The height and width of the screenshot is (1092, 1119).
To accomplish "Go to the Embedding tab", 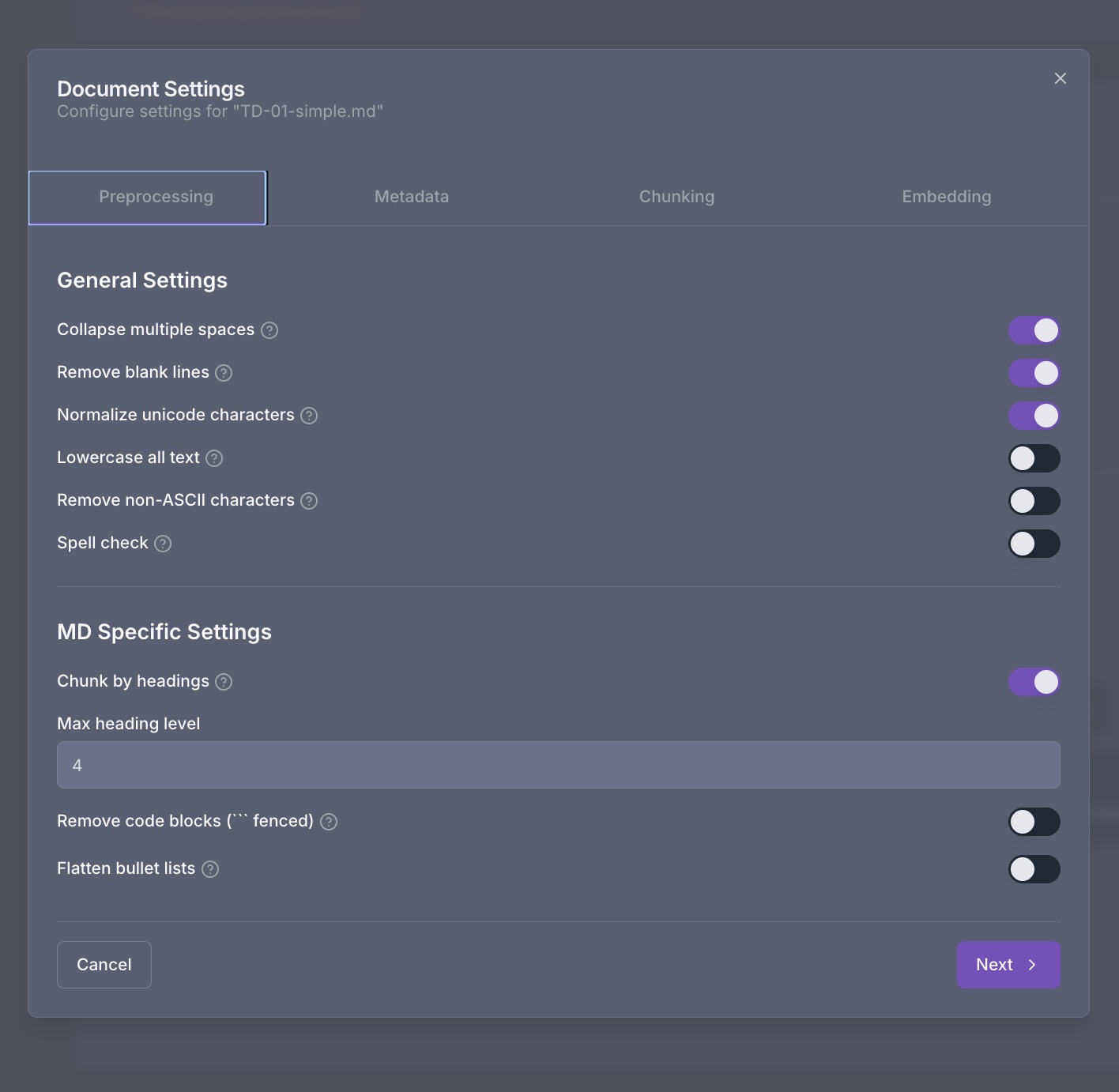I will point(946,197).
